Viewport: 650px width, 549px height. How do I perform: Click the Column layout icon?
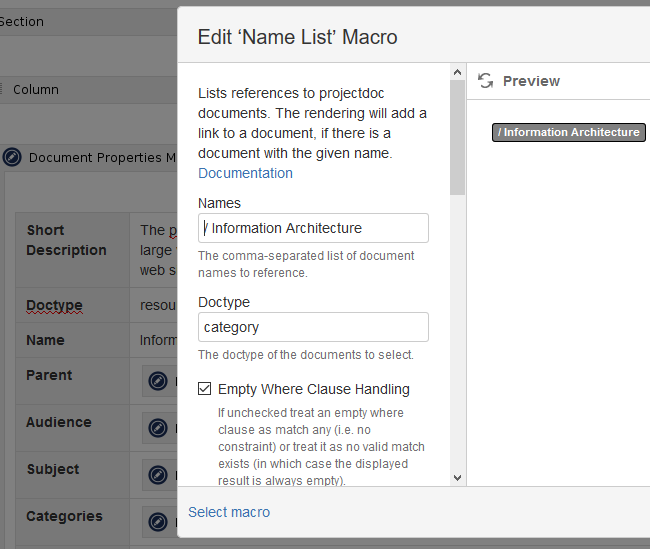click(3, 90)
